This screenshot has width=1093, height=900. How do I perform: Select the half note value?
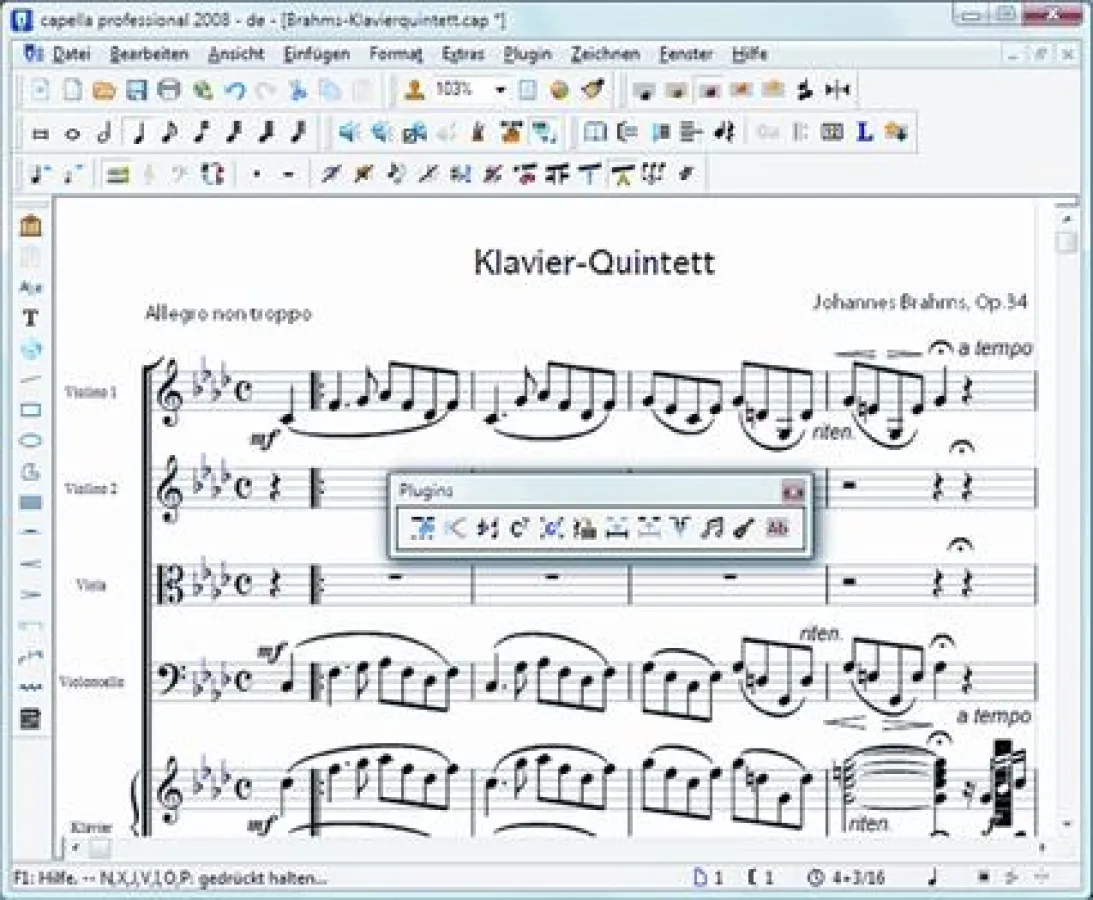pyautogui.click(x=104, y=132)
